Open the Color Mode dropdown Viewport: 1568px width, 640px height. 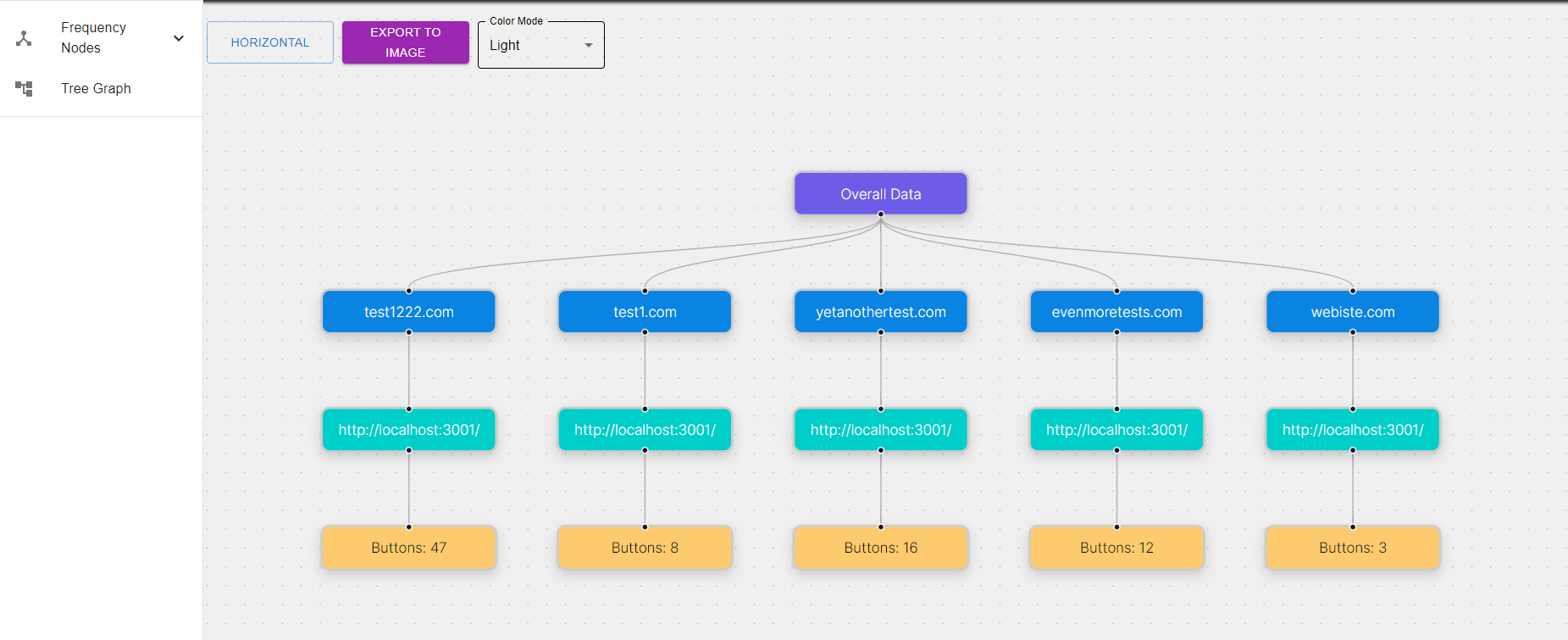click(x=541, y=45)
